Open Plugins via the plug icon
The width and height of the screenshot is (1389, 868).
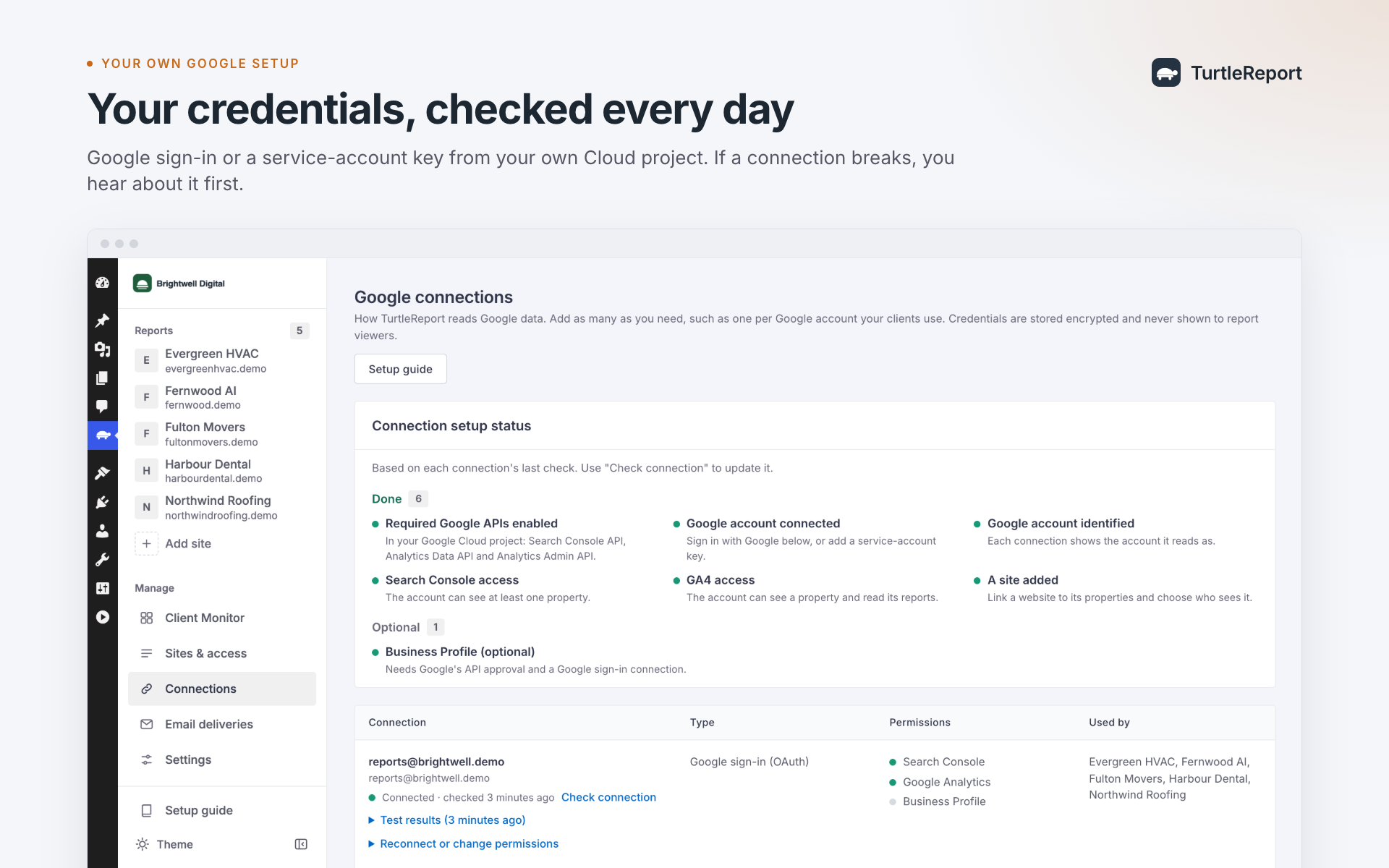(x=102, y=502)
